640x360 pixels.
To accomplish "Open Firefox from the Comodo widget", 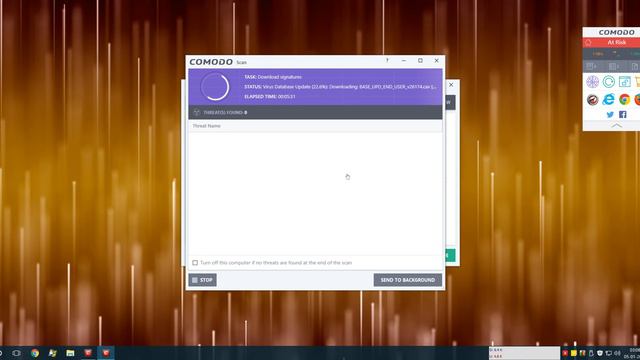I will [638, 99].
